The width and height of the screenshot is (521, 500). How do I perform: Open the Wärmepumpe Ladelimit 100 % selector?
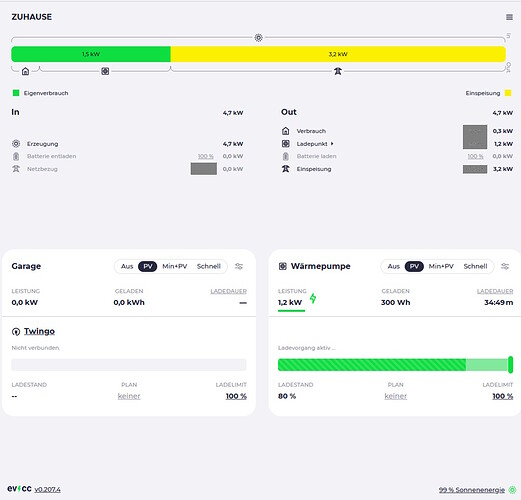click(x=503, y=396)
